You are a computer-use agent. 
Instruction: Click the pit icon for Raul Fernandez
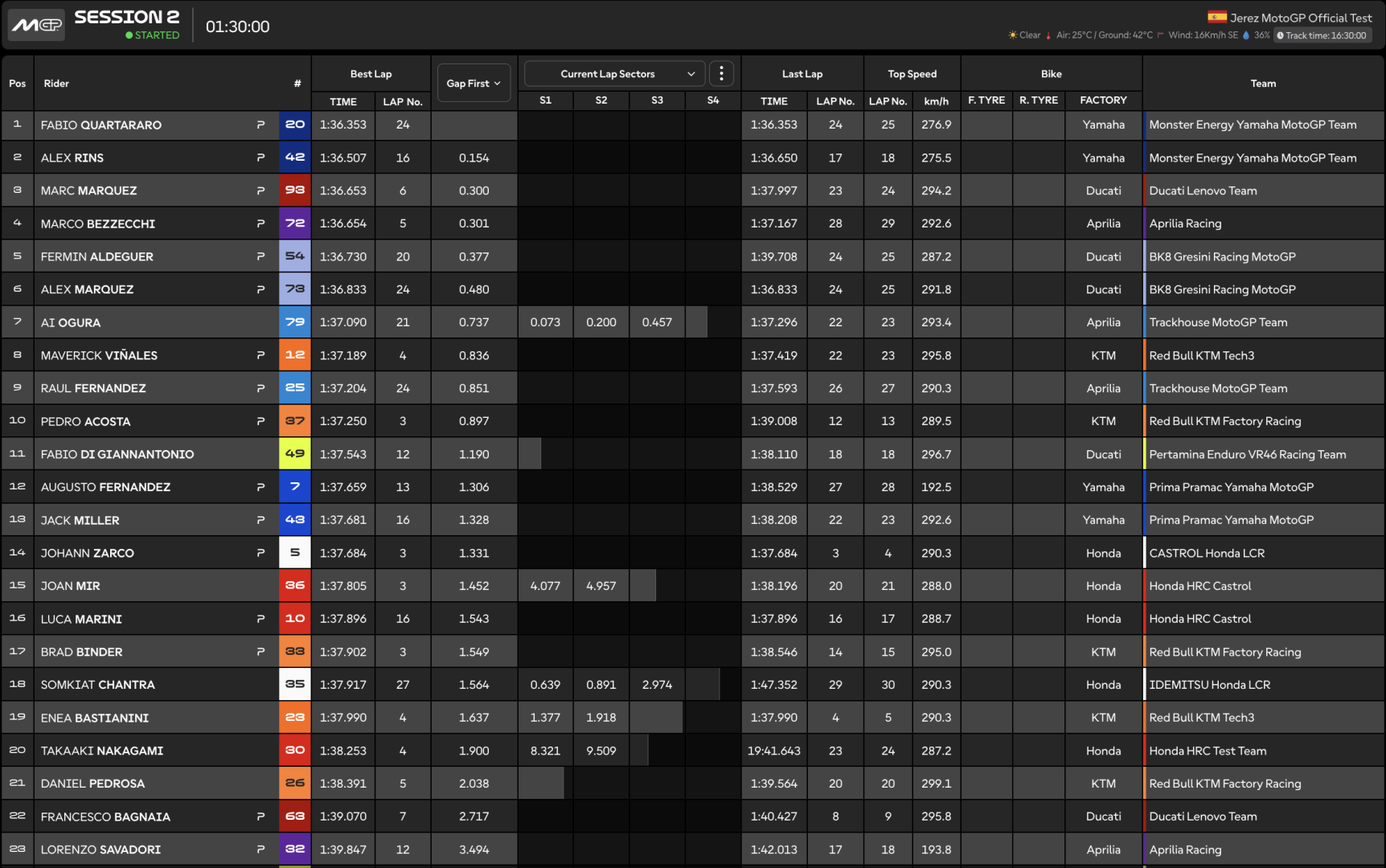[x=260, y=388]
